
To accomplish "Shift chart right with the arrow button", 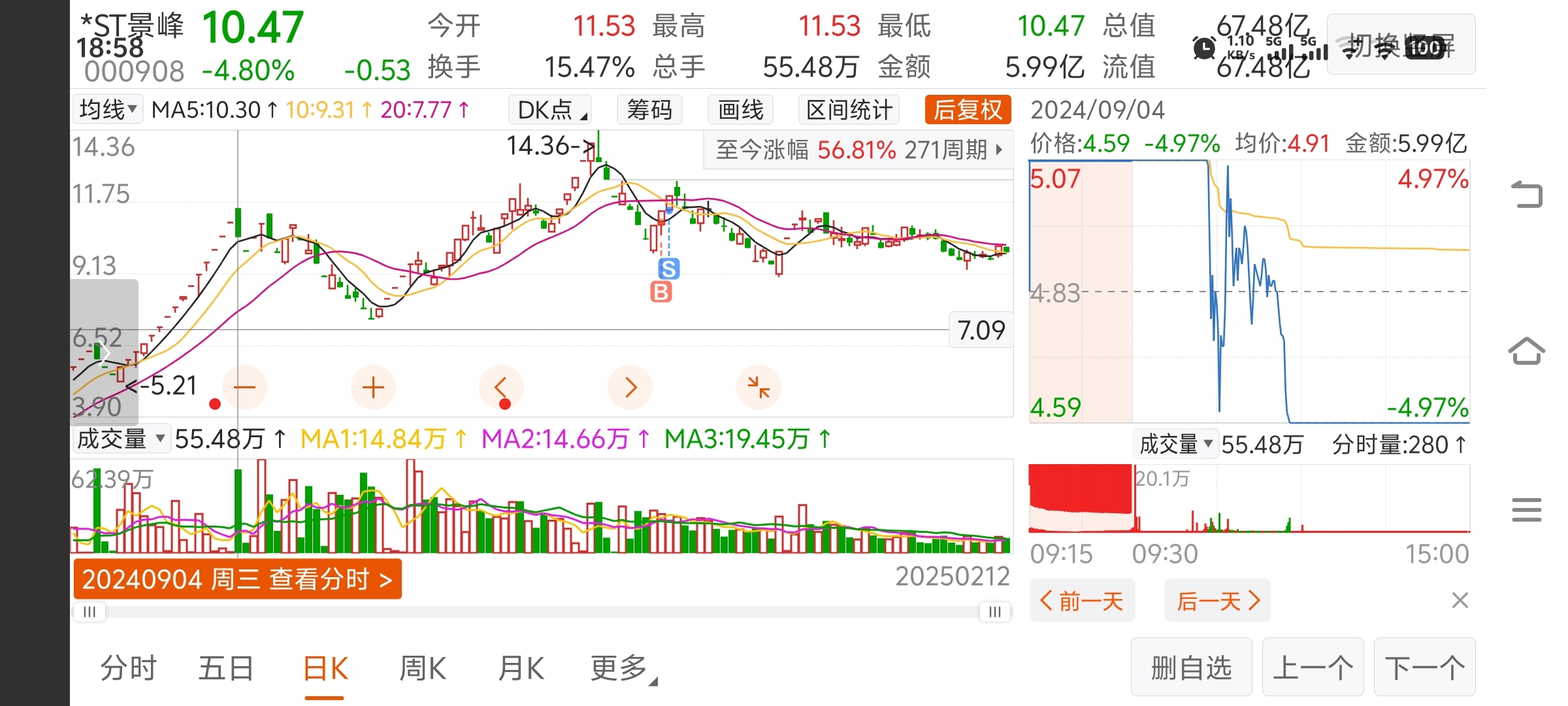I will pyautogui.click(x=630, y=388).
